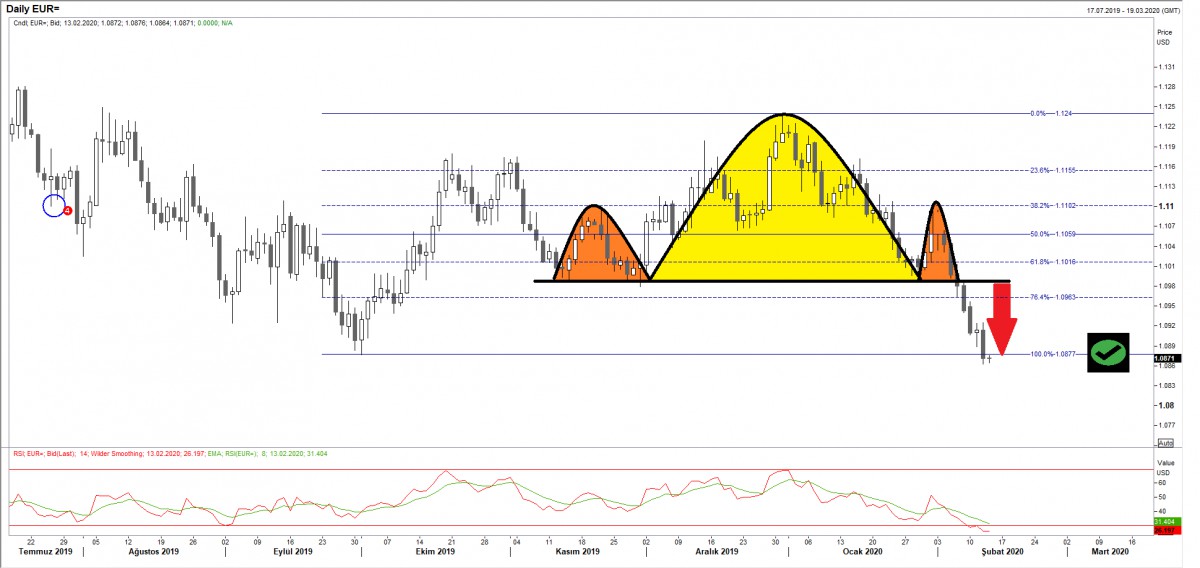The image size is (1200, 568).
Task: Click the small red dot beside the blue circle
Action: (x=68, y=210)
